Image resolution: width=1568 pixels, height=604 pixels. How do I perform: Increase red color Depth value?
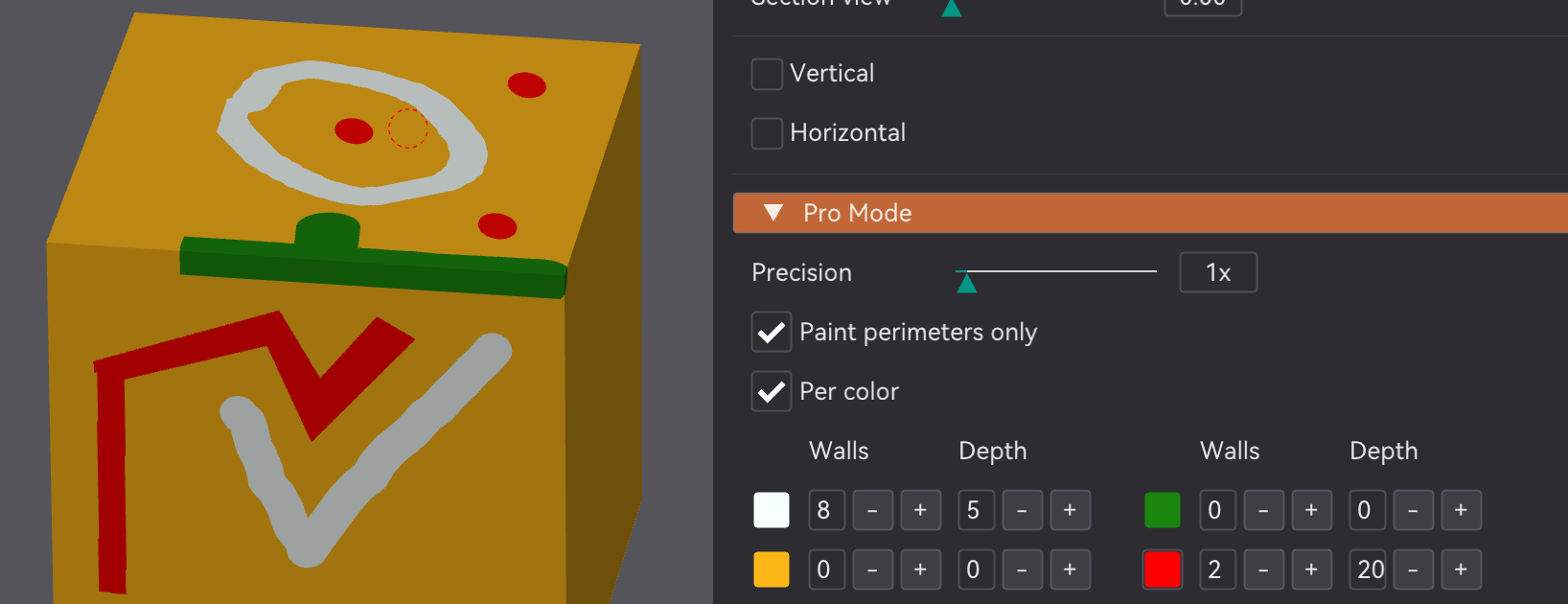point(1462,569)
